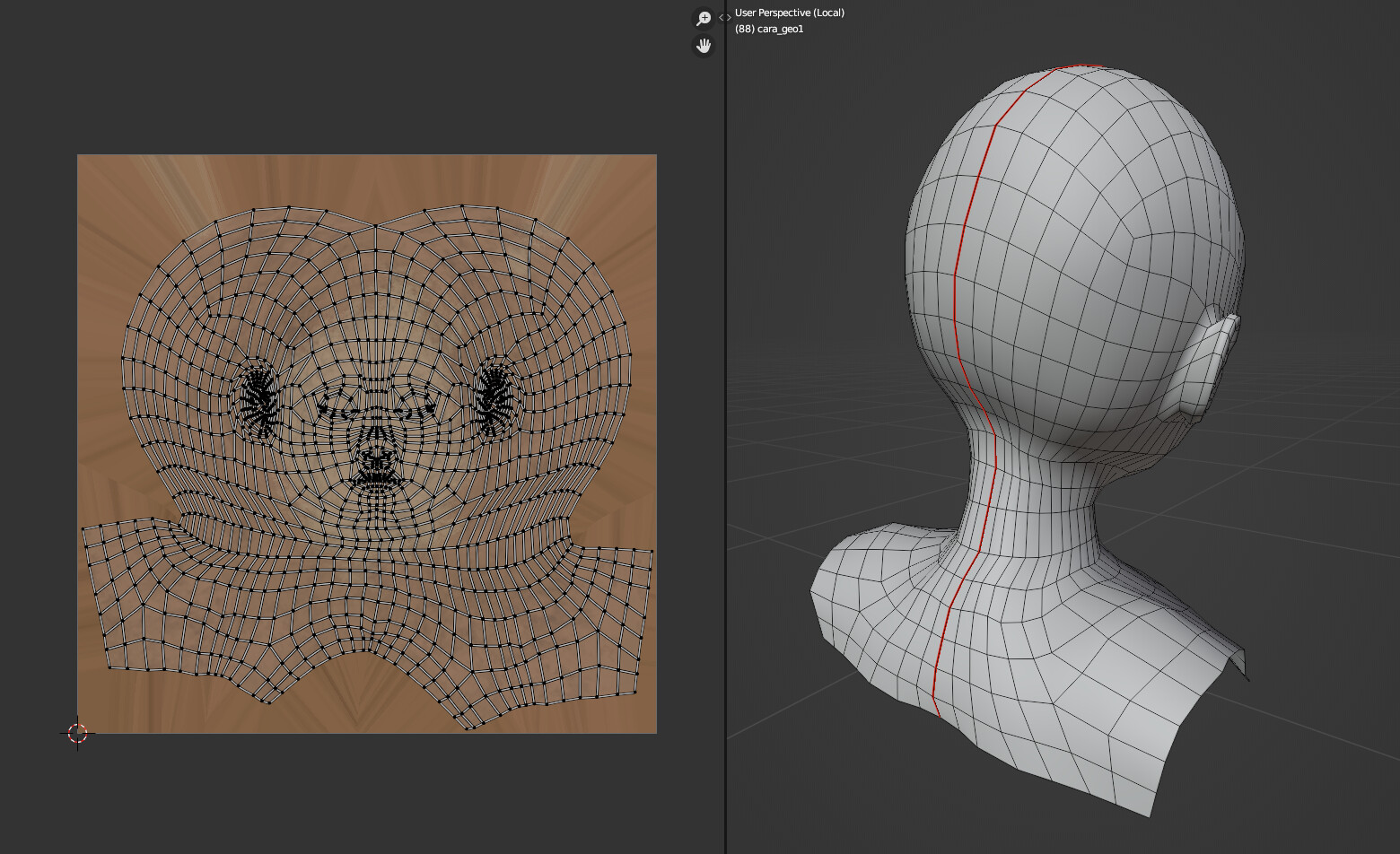Click the cara_geo1 object name text
1400x854 pixels.
780,29
